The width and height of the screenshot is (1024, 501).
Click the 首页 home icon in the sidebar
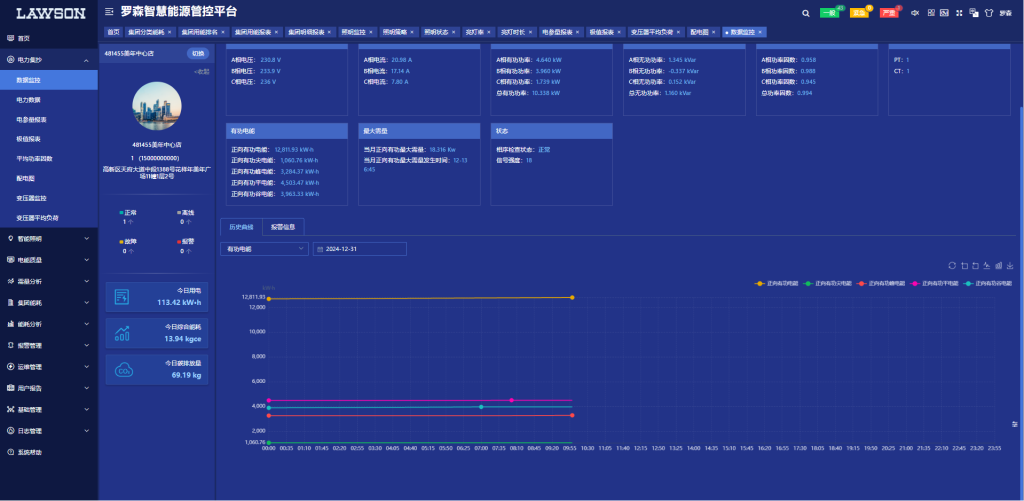coord(10,38)
